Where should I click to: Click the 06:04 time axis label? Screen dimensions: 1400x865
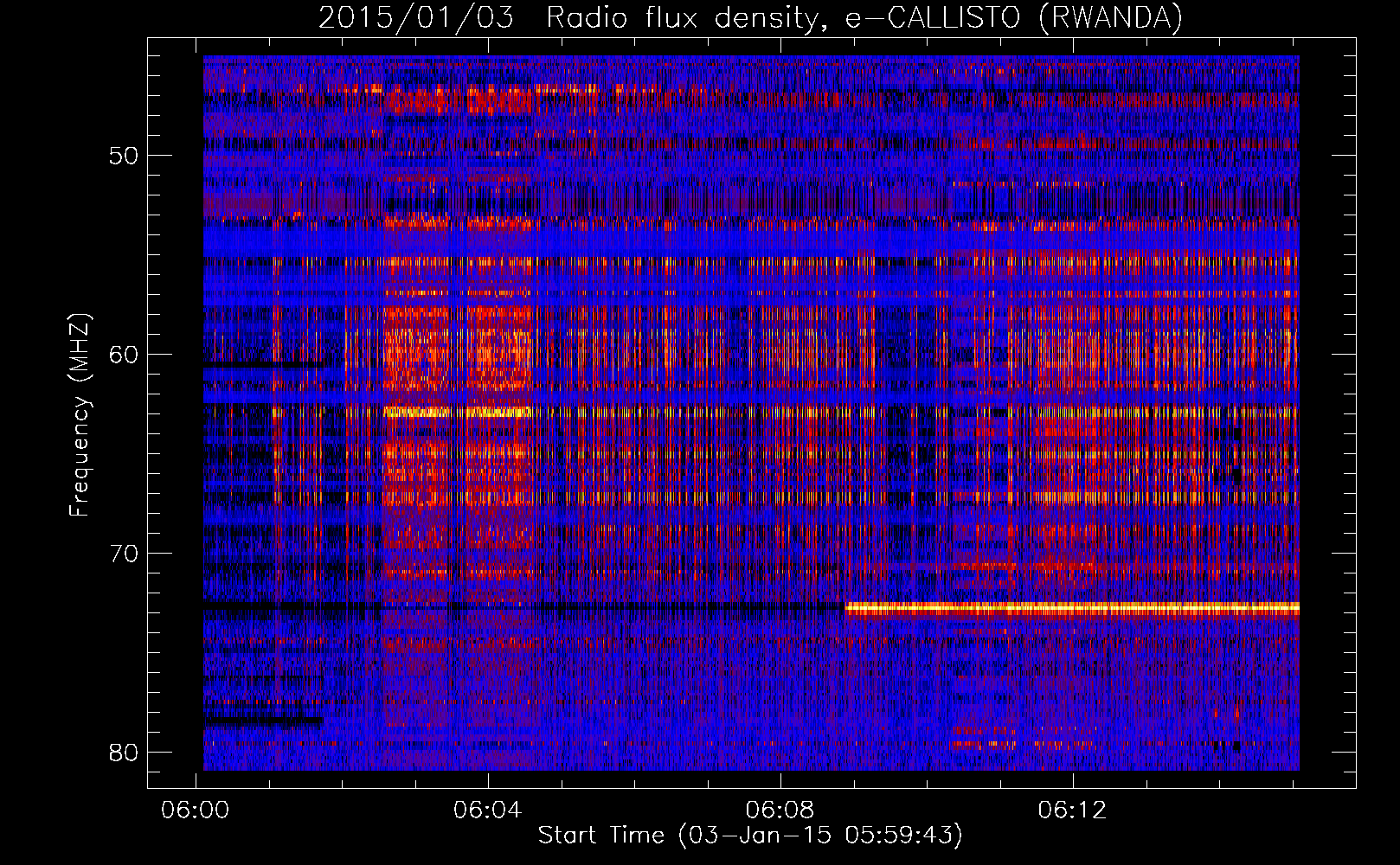point(488,811)
